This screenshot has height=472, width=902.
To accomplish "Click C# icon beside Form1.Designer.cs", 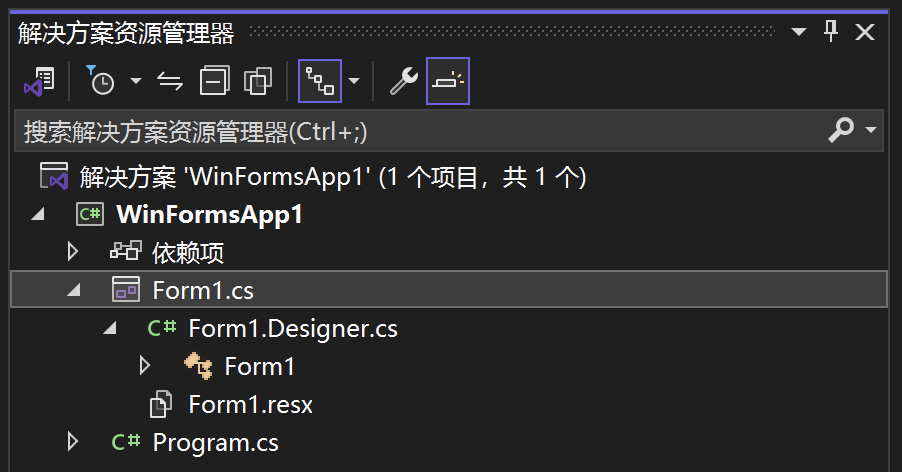I will [162, 328].
